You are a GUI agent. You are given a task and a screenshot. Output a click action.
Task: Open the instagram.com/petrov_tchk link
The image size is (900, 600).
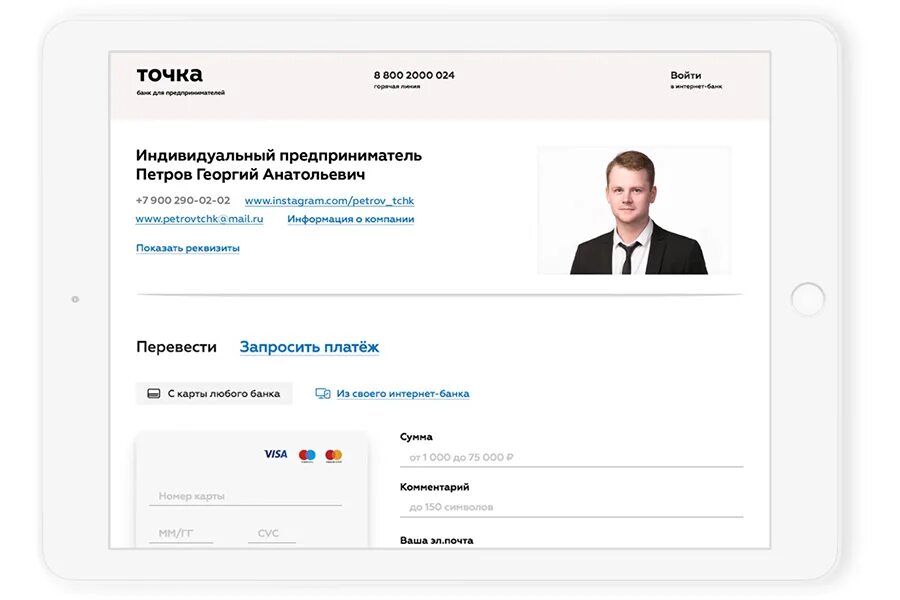pyautogui.click(x=329, y=200)
